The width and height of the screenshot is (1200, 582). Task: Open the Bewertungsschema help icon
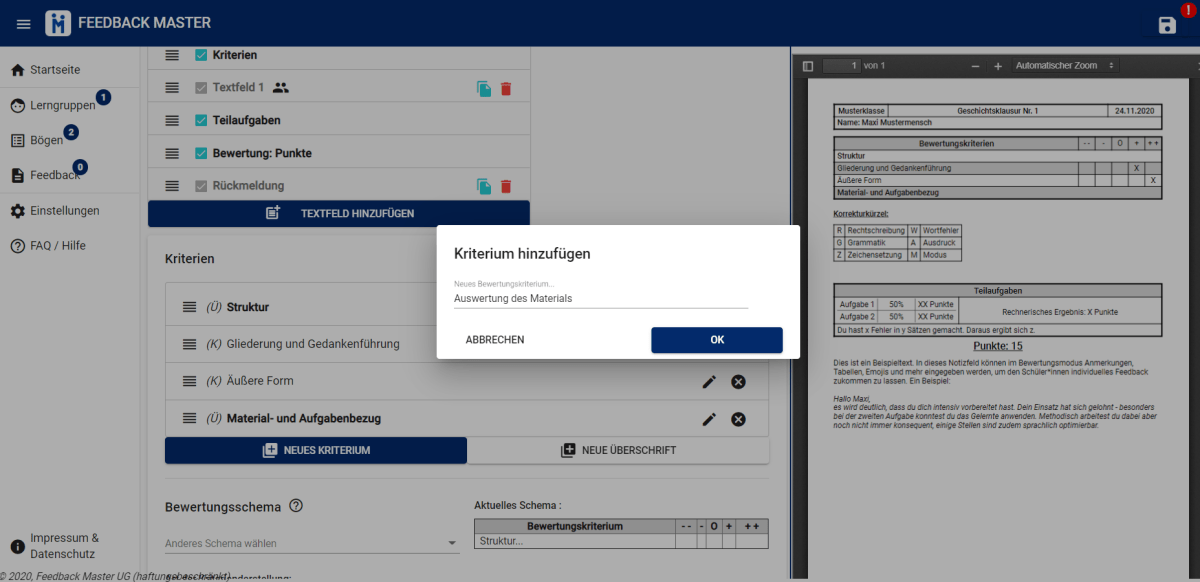296,506
